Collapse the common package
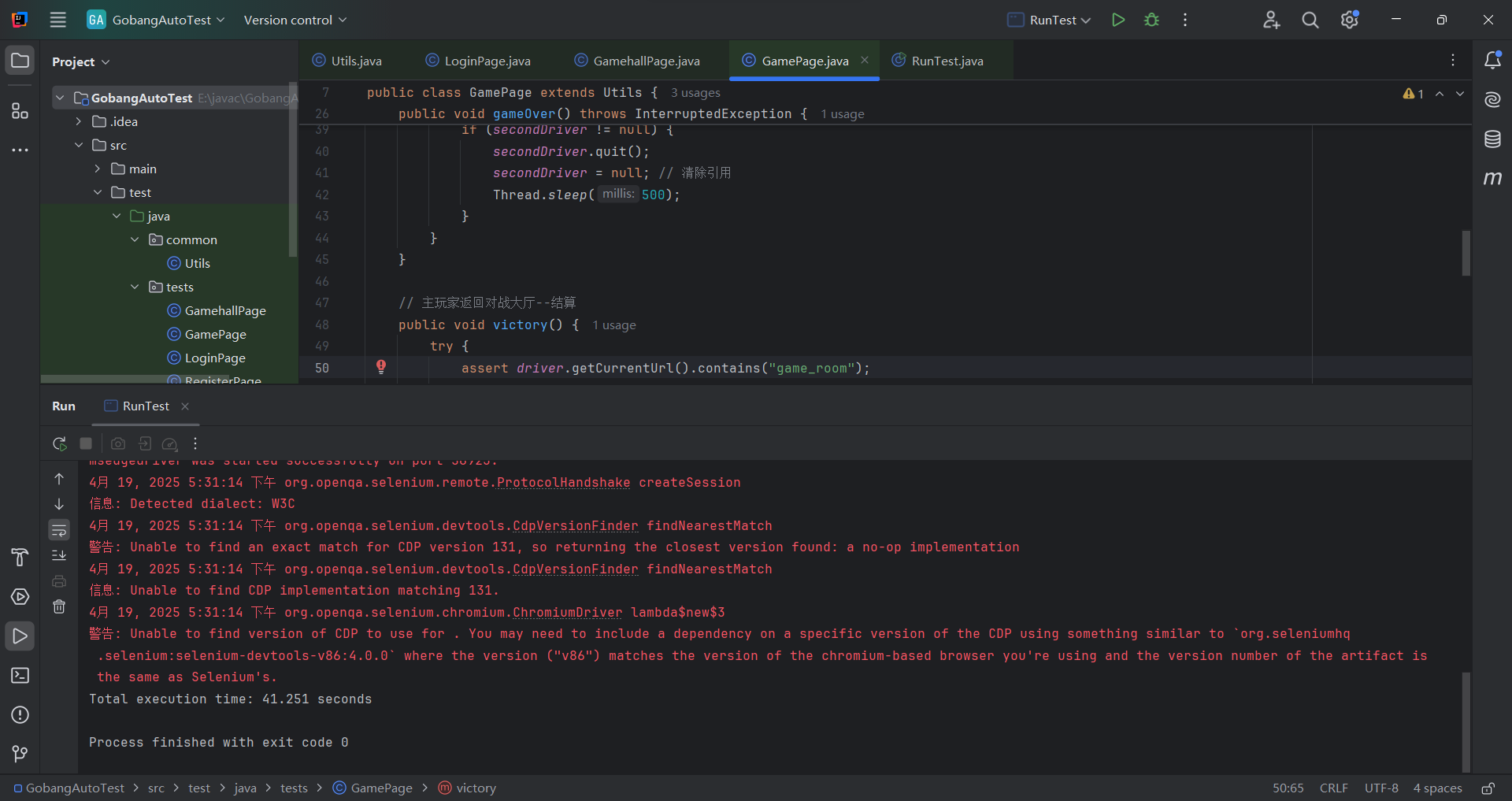 [135, 239]
